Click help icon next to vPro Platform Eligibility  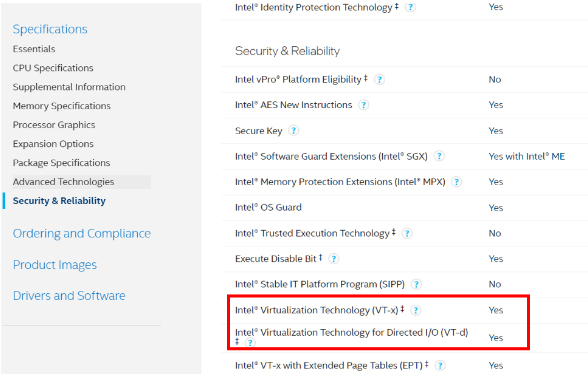tap(380, 80)
